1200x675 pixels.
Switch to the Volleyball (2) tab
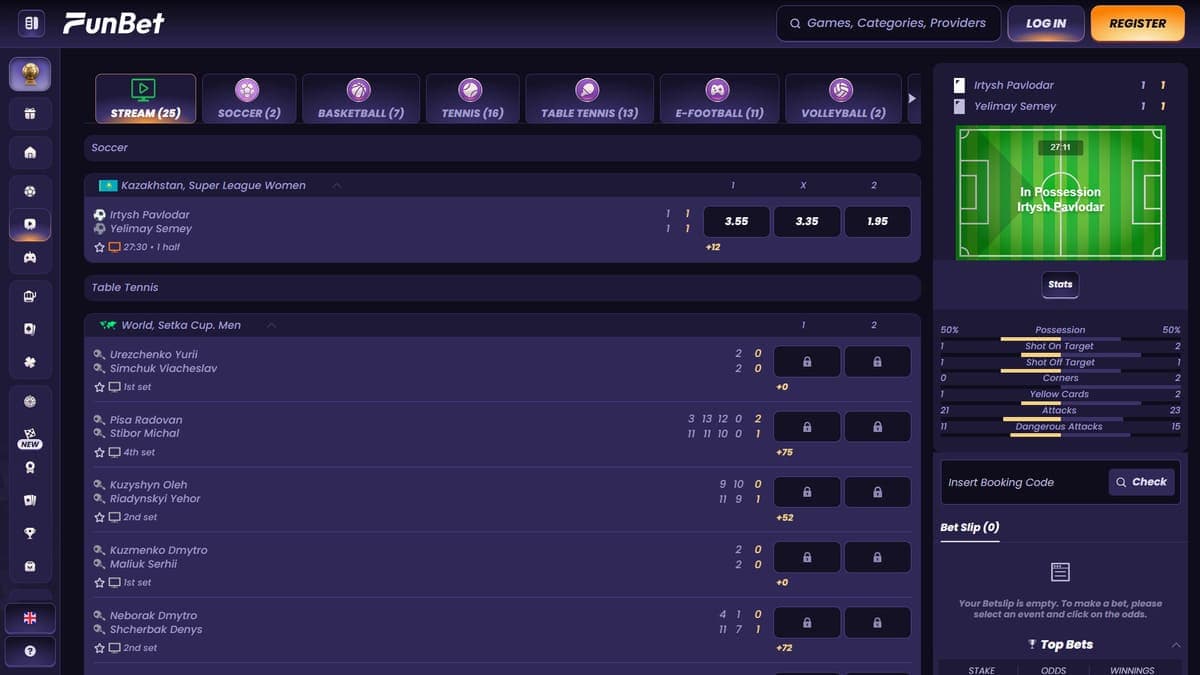843,98
